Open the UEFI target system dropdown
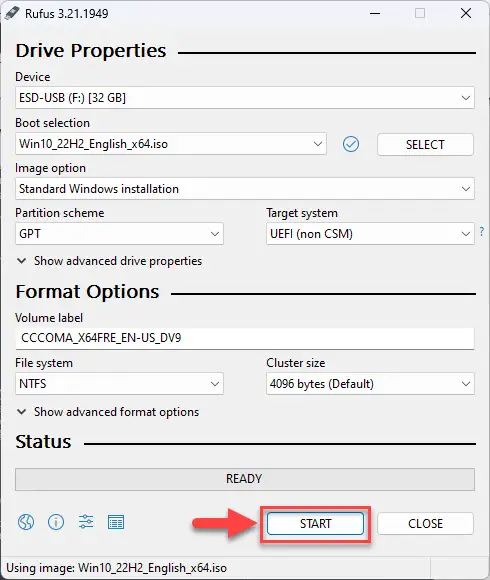This screenshot has height=580, width=490. [x=370, y=234]
